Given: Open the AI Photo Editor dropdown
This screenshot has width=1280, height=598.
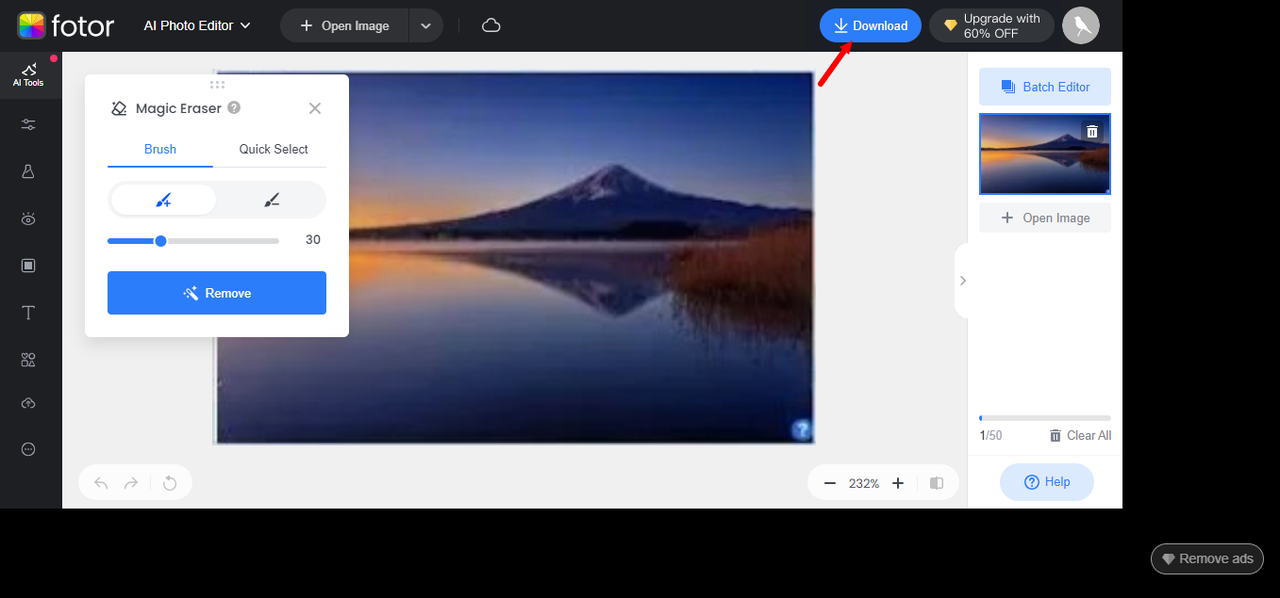Looking at the screenshot, I should point(197,25).
